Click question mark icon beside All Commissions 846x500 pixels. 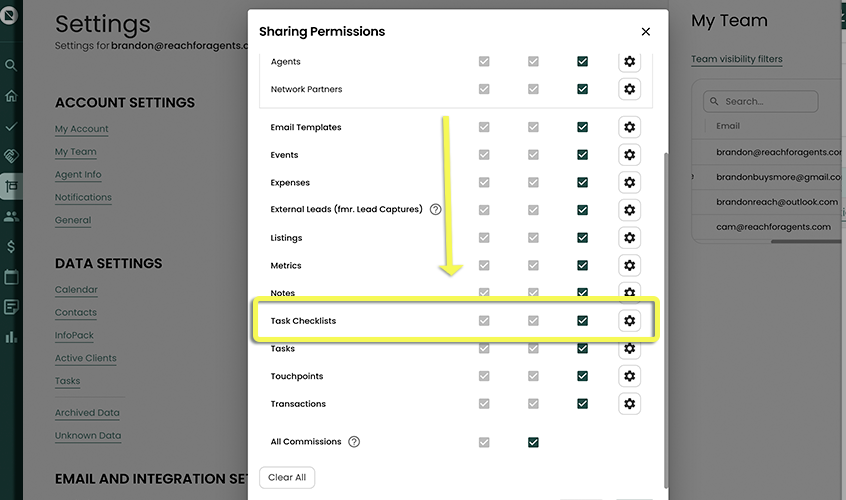tap(354, 442)
